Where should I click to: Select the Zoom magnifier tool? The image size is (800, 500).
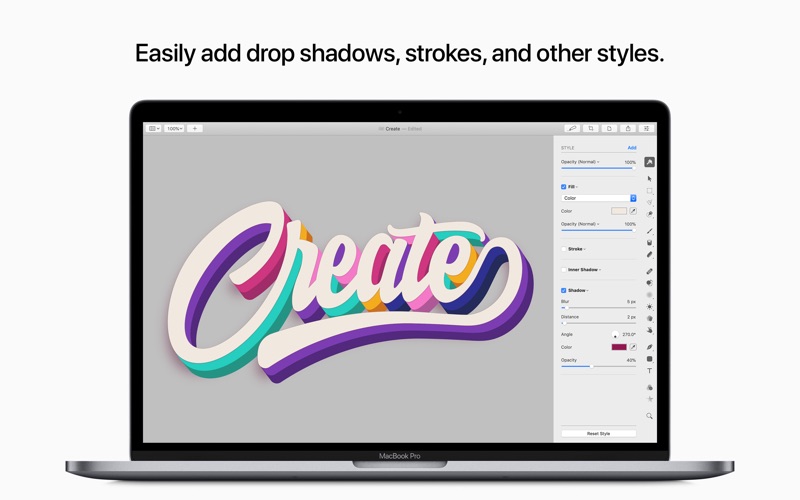click(649, 416)
